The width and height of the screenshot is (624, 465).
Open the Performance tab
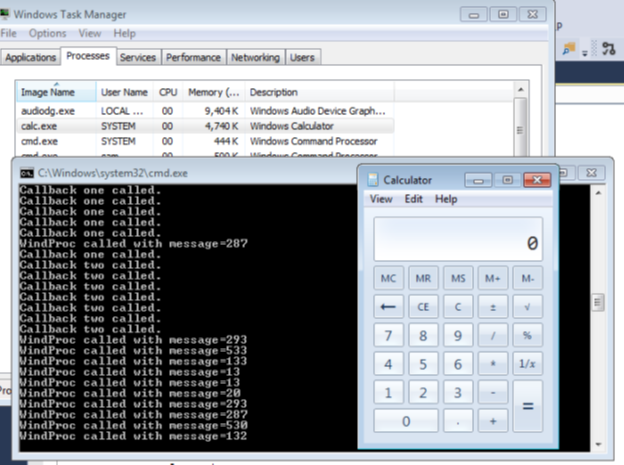pos(193,58)
